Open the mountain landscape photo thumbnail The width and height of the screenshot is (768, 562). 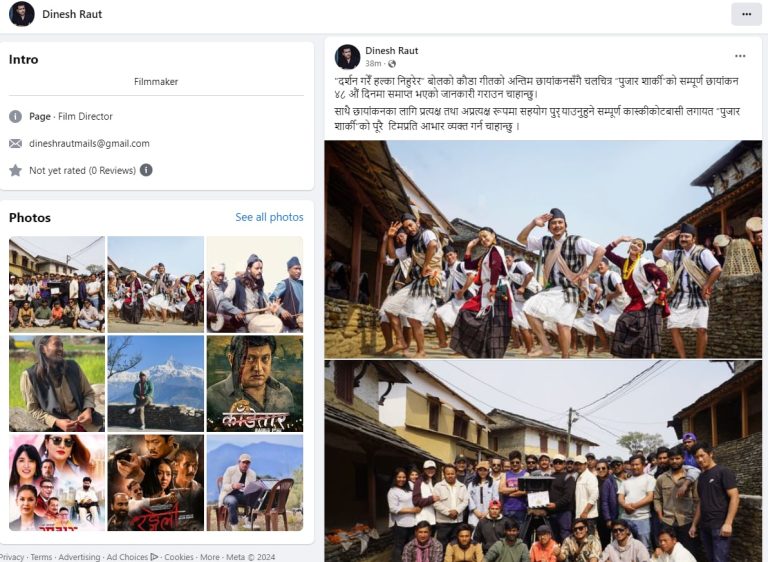155,383
